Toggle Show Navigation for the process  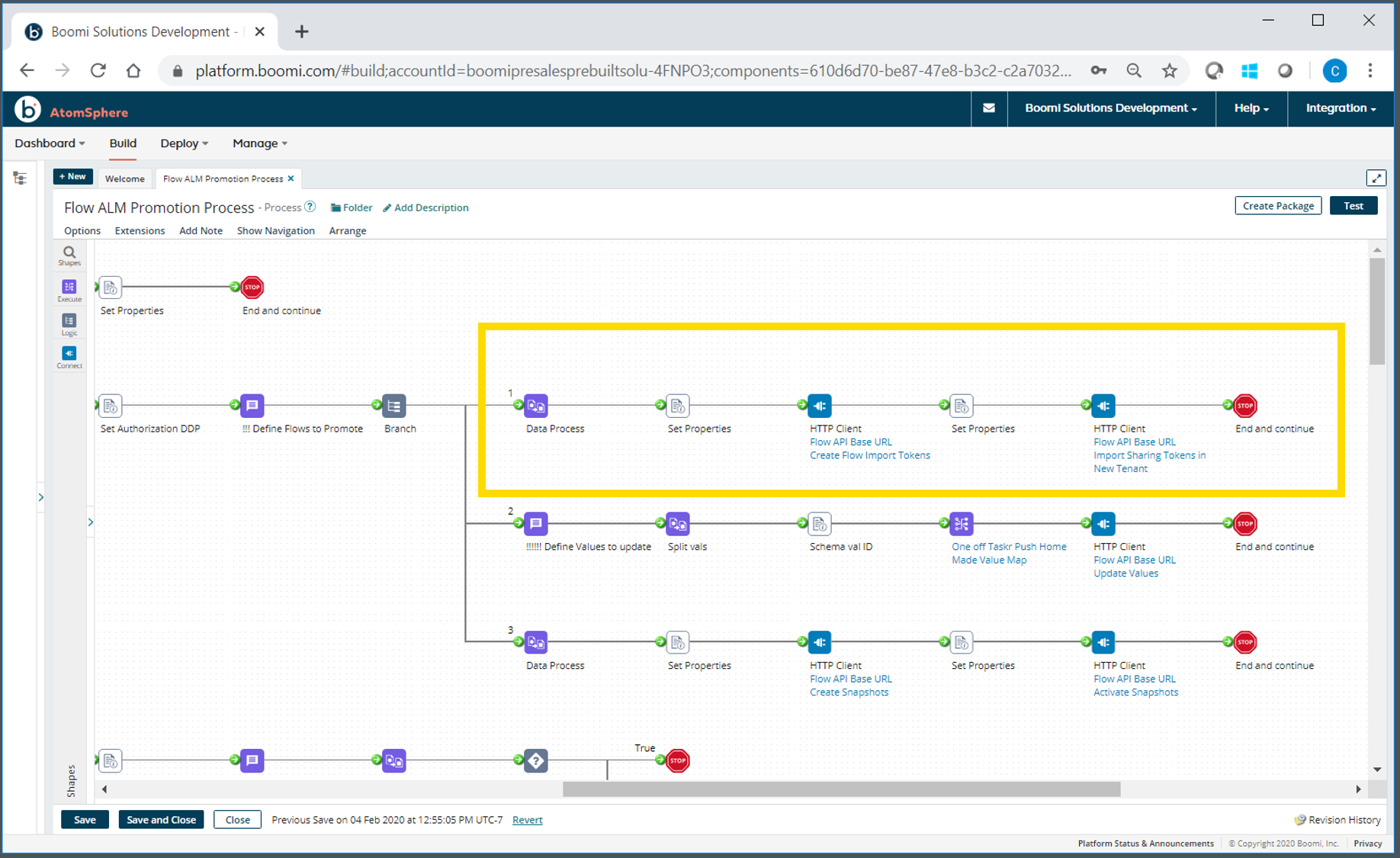click(x=275, y=230)
